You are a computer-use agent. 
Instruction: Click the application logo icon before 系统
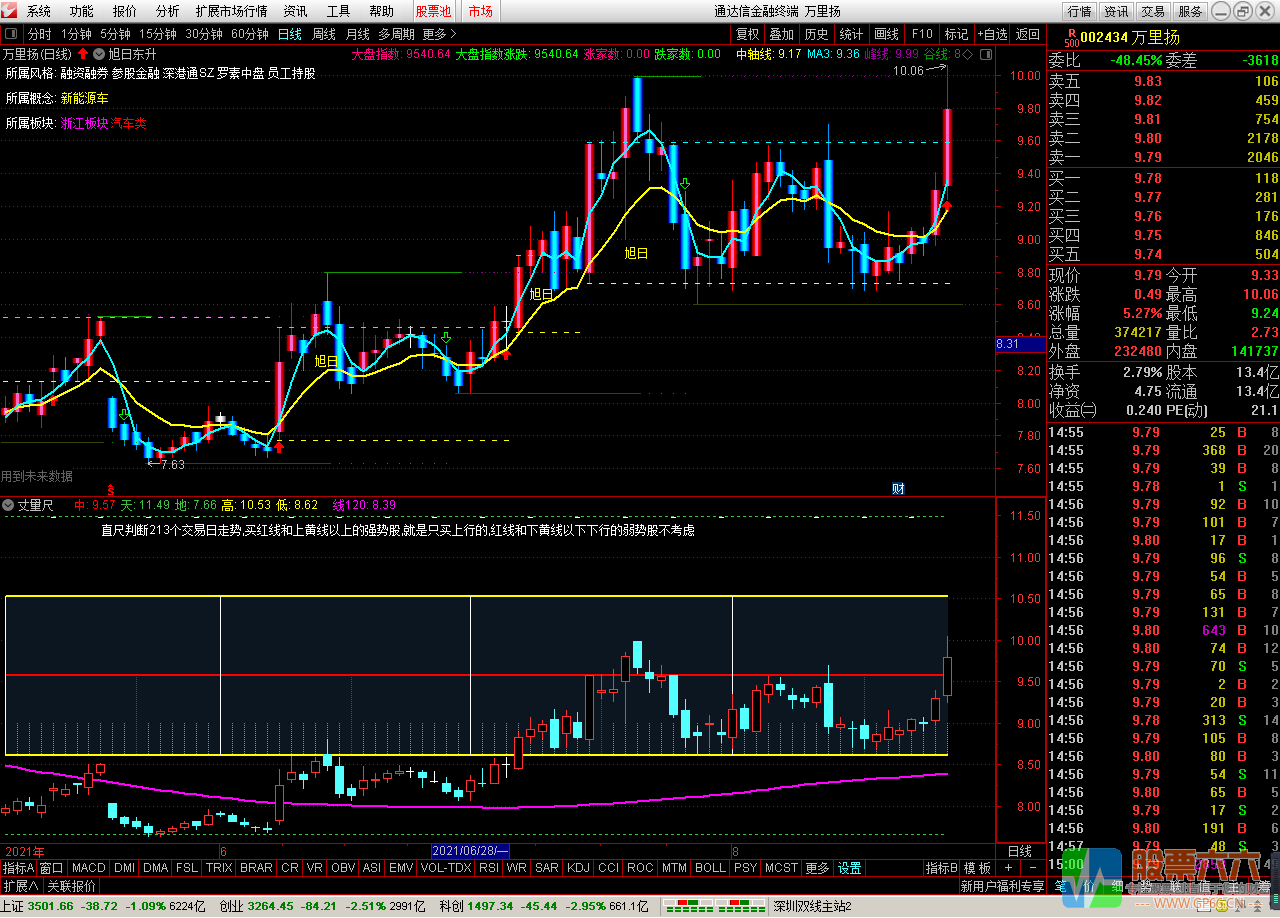click(10, 11)
